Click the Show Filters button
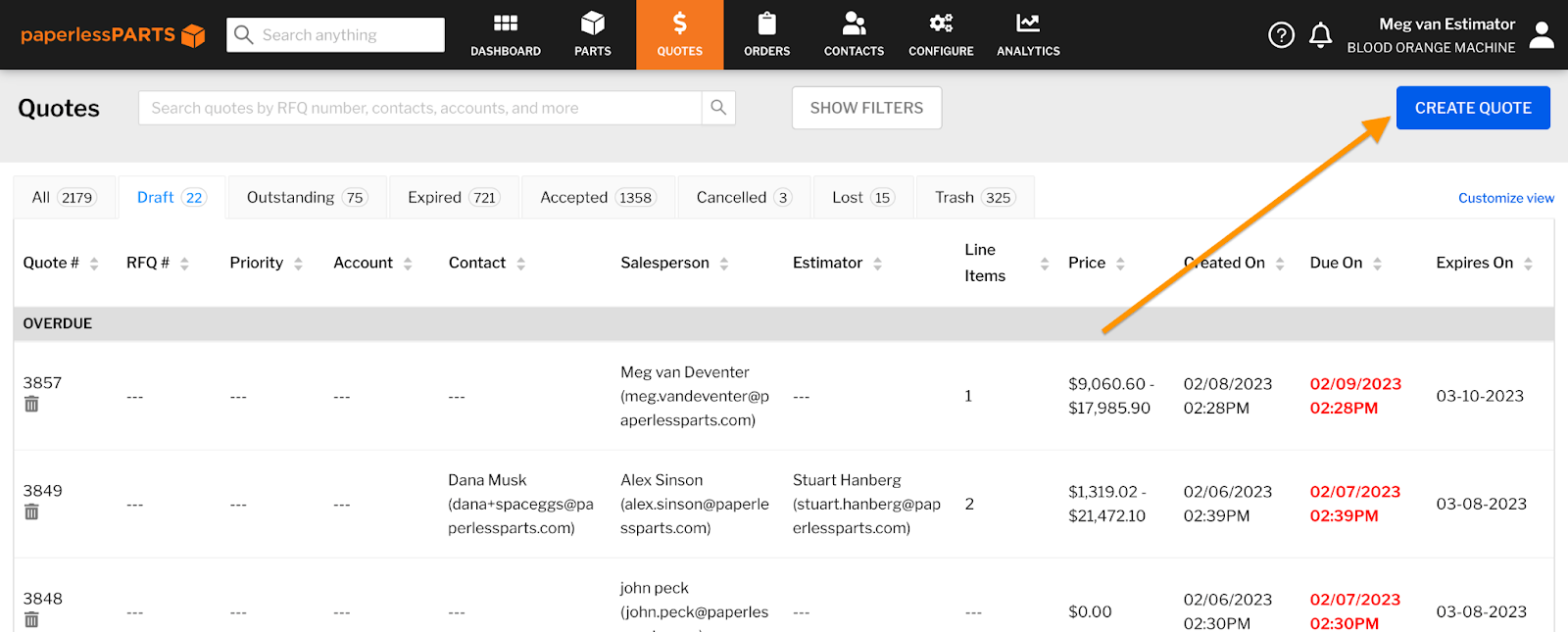1568x632 pixels. tap(866, 108)
